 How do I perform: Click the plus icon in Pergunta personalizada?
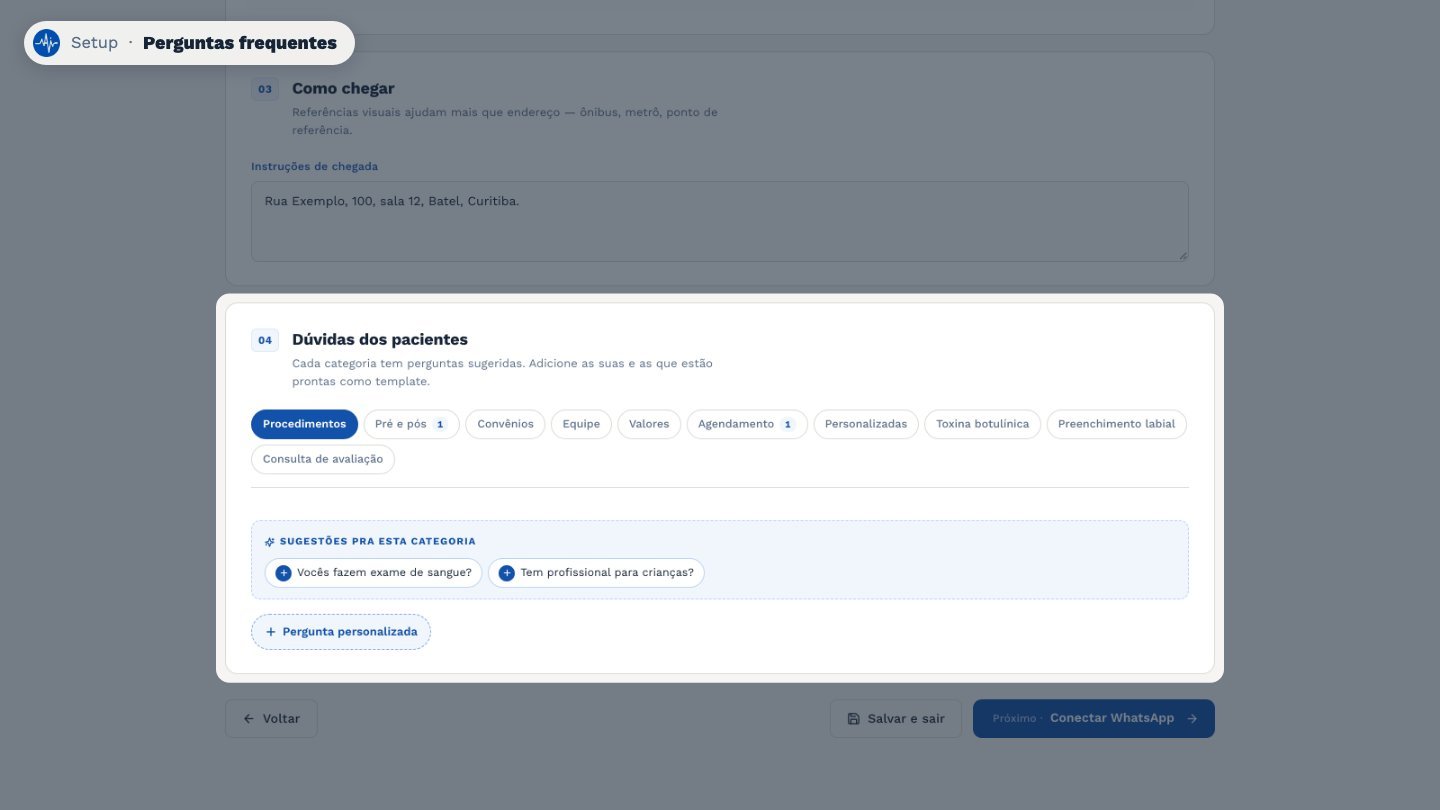tap(270, 632)
